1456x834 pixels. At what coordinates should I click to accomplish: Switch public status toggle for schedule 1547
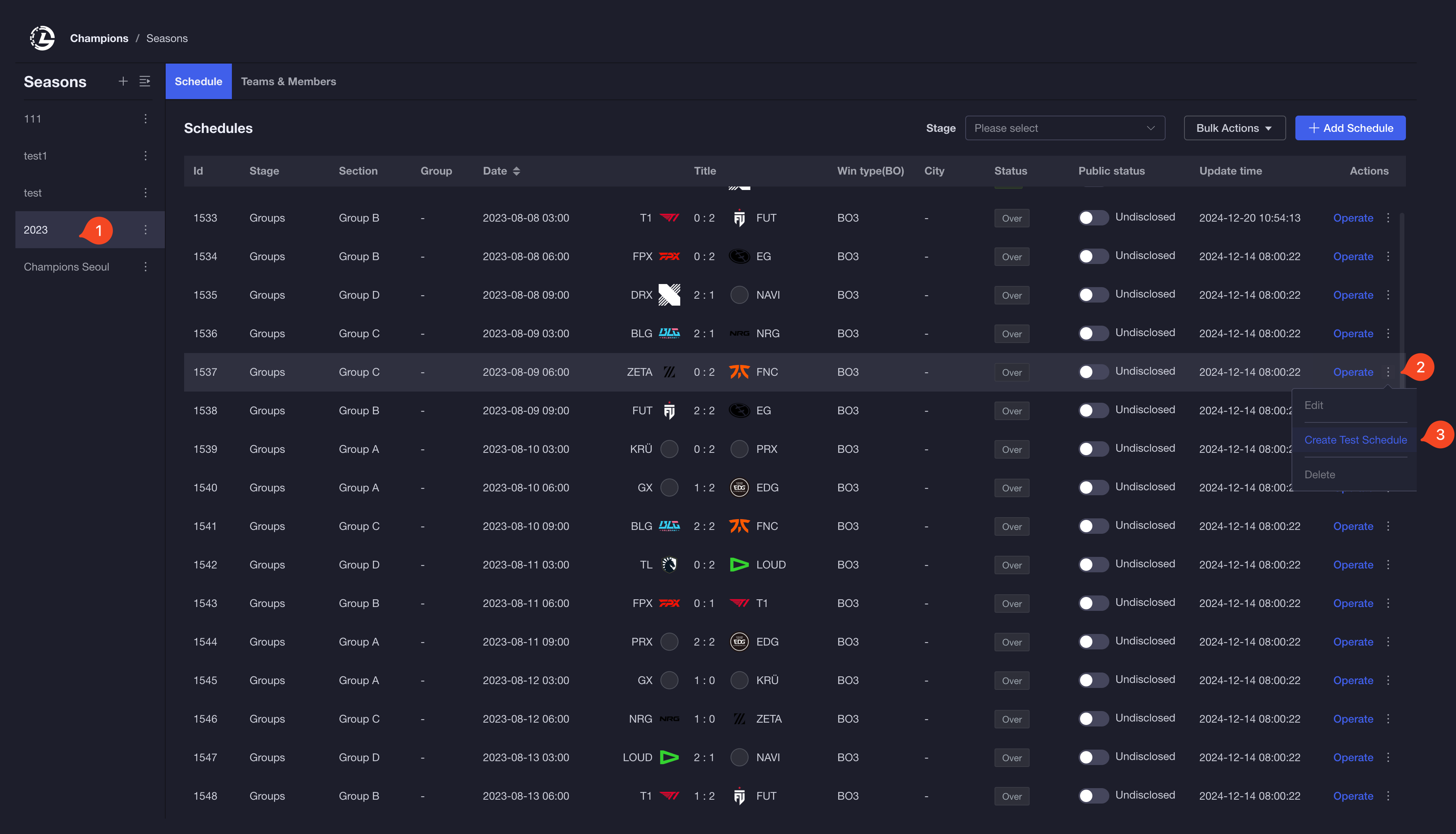point(1093,757)
